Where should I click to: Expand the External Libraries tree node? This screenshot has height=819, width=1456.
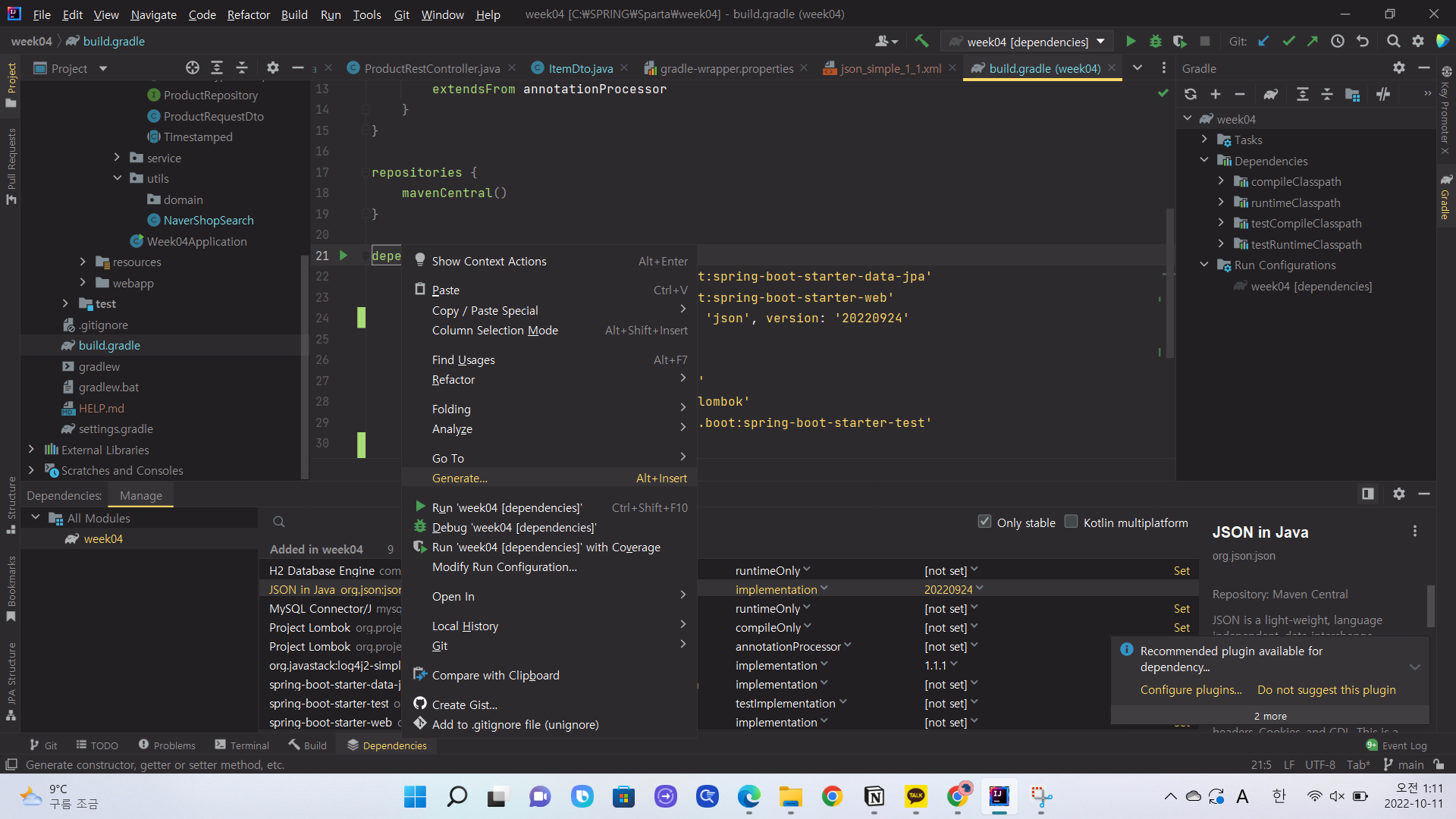coord(31,450)
